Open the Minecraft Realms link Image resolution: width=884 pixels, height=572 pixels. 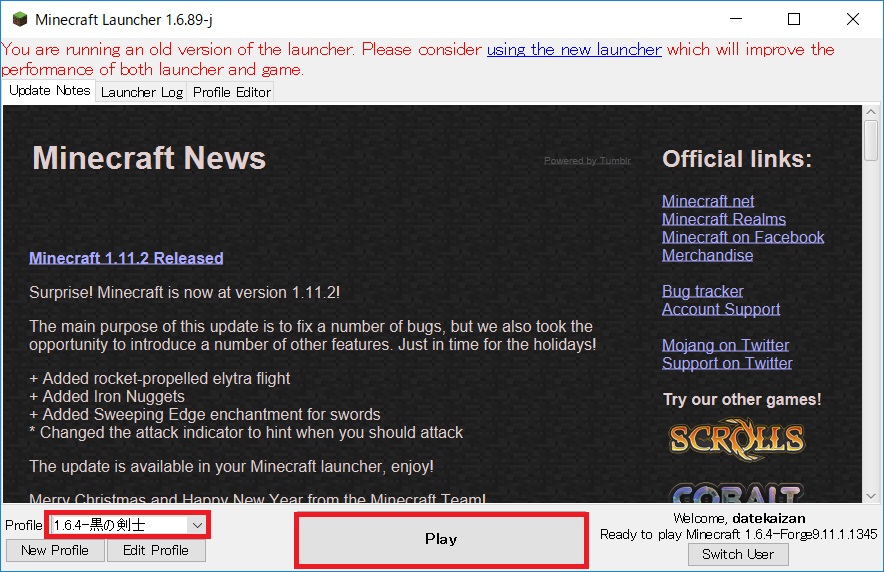pyautogui.click(x=724, y=219)
